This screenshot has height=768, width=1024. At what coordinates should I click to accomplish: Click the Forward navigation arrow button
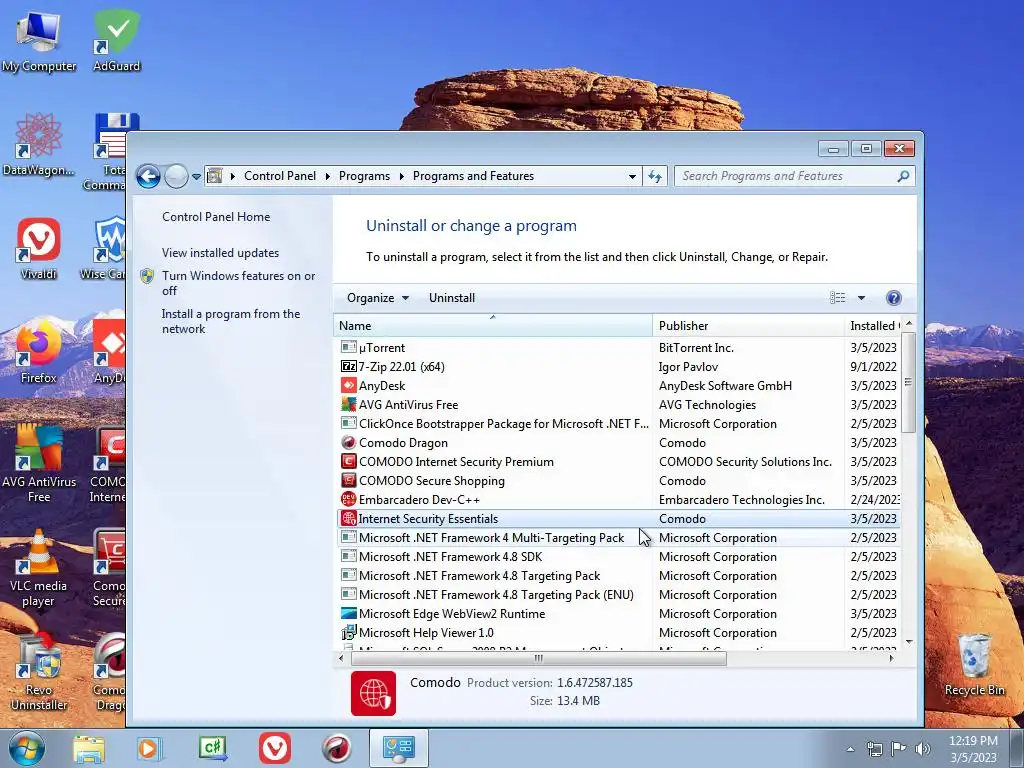click(x=176, y=176)
